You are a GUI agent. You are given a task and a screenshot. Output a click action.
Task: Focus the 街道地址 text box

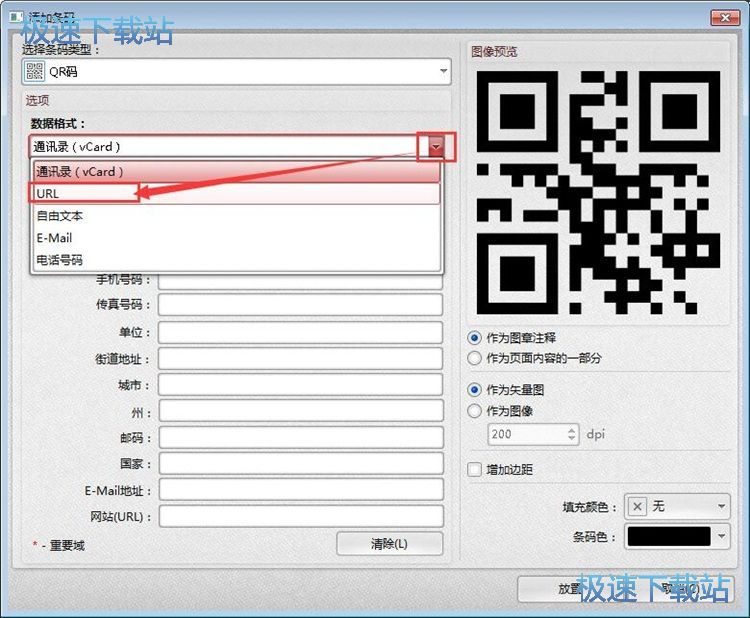click(x=300, y=359)
